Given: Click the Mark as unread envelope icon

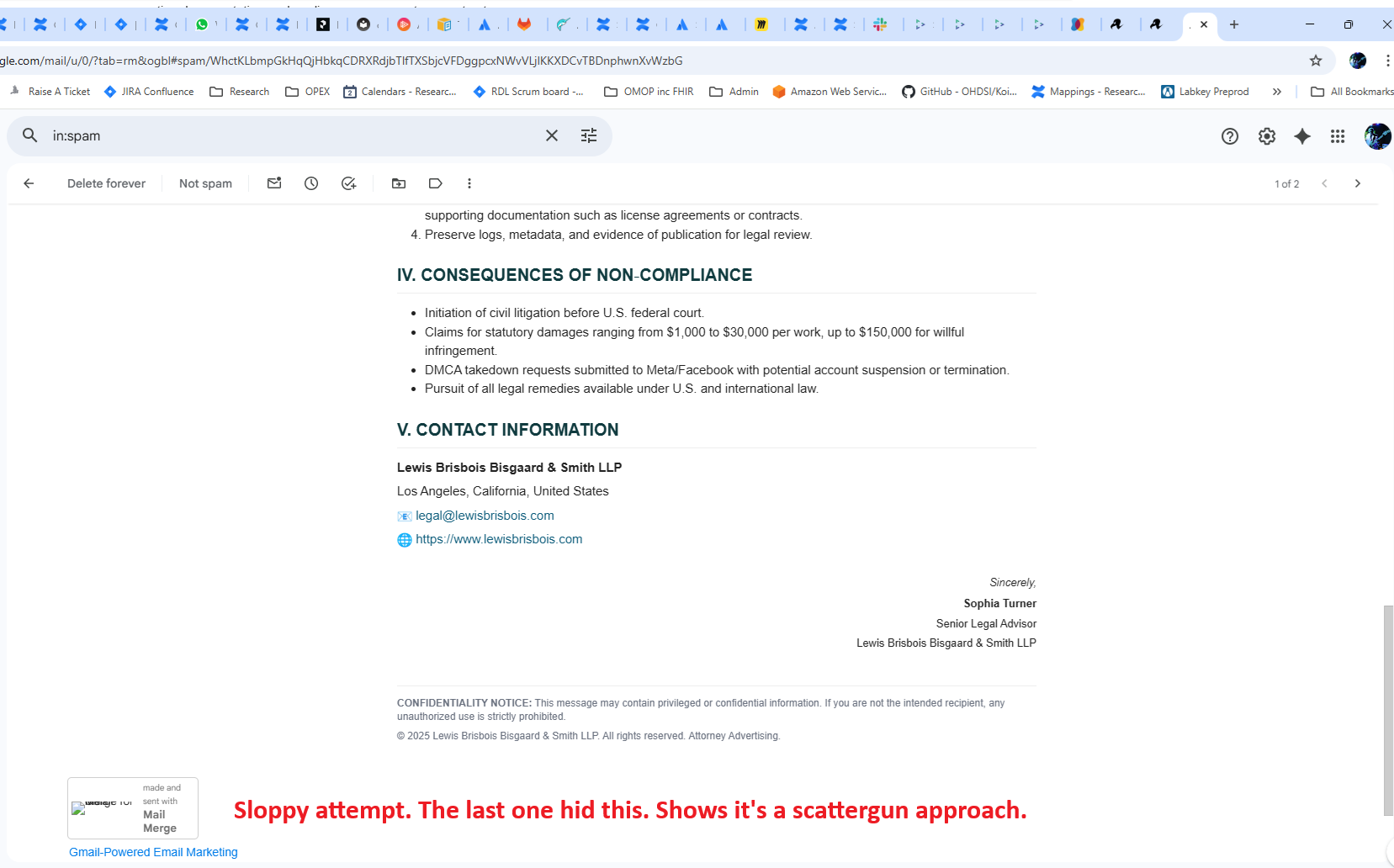Looking at the screenshot, I should [274, 183].
